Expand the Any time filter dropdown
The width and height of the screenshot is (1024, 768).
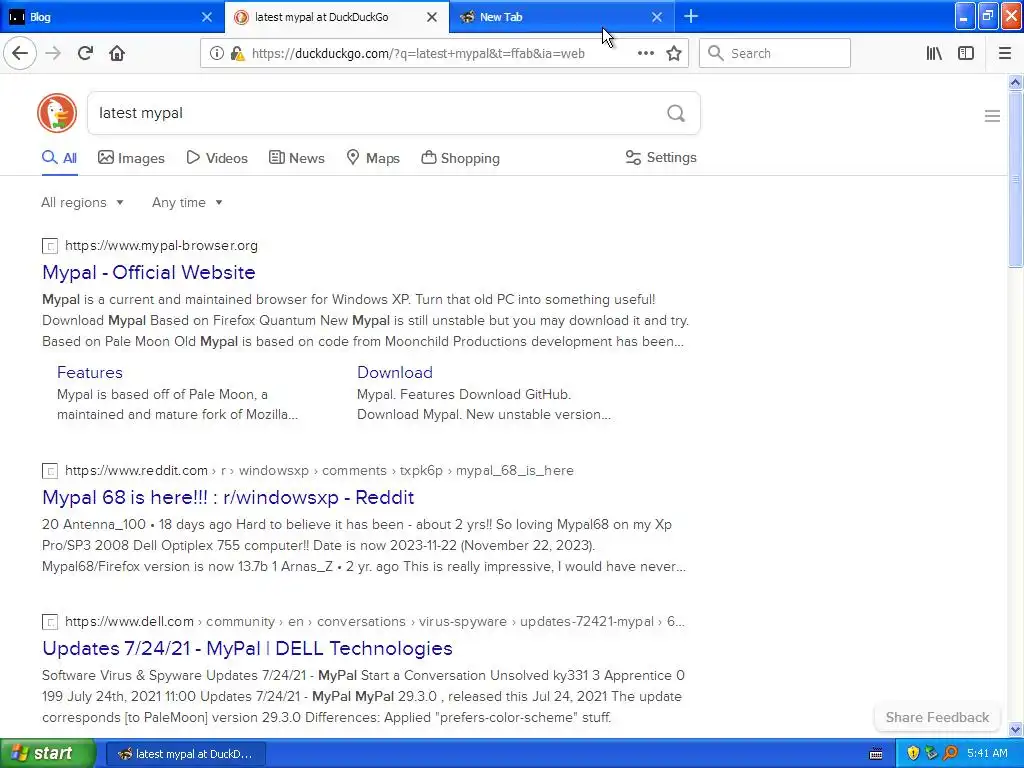coord(187,202)
